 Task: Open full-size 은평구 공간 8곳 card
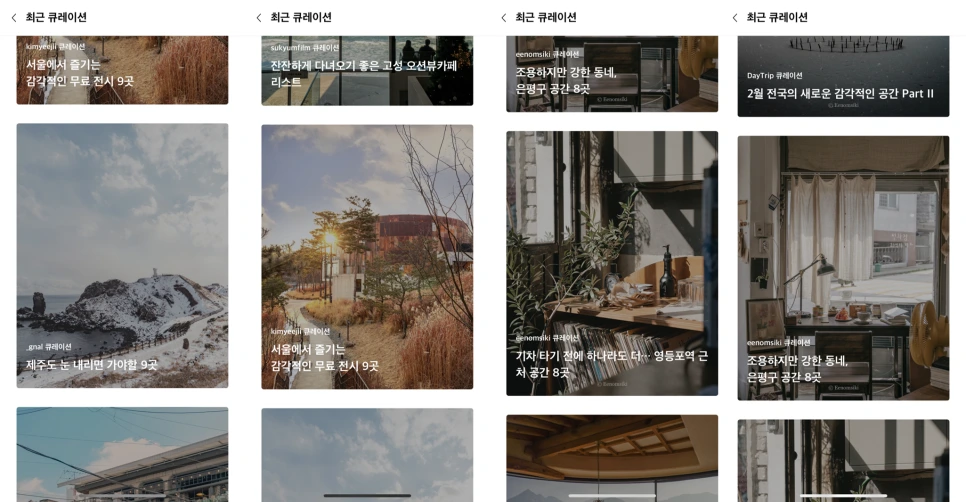click(843, 268)
